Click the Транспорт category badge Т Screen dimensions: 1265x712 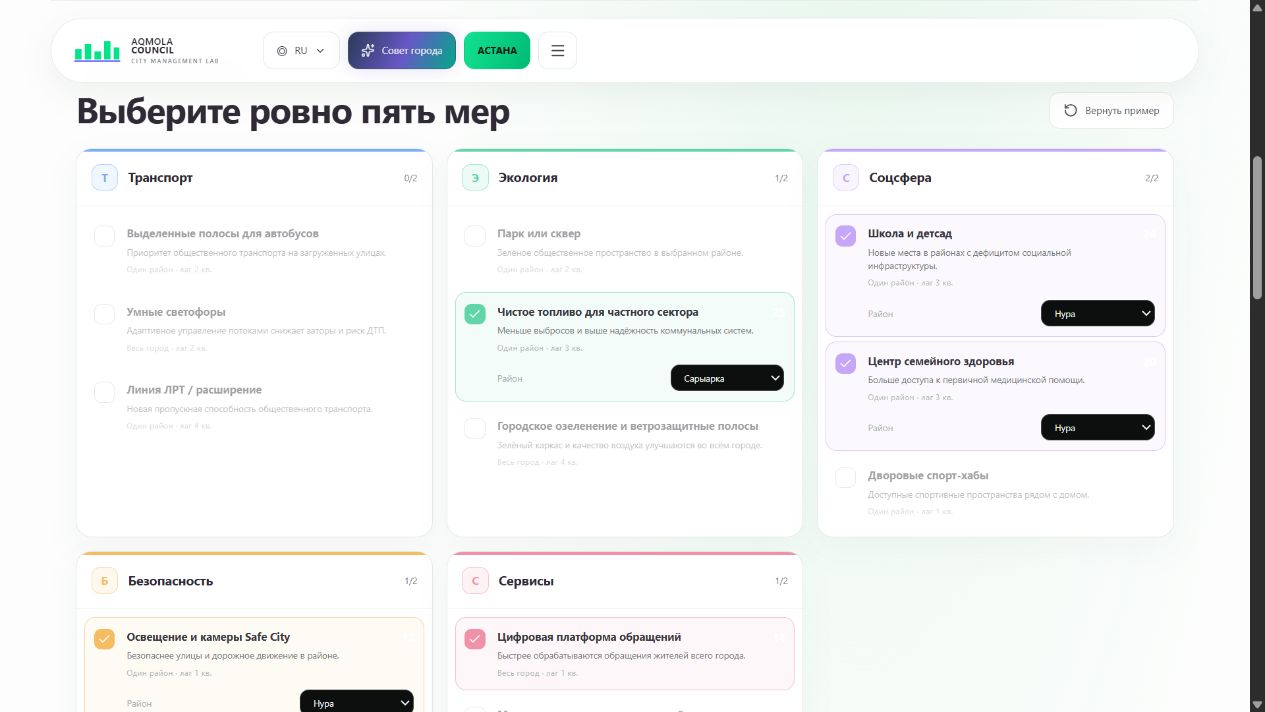(105, 177)
